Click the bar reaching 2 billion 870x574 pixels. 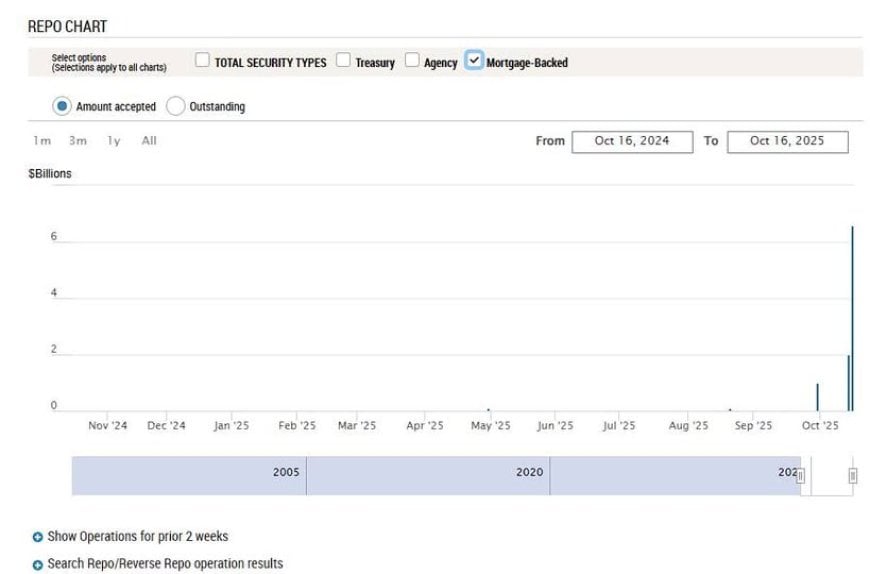[x=848, y=383]
